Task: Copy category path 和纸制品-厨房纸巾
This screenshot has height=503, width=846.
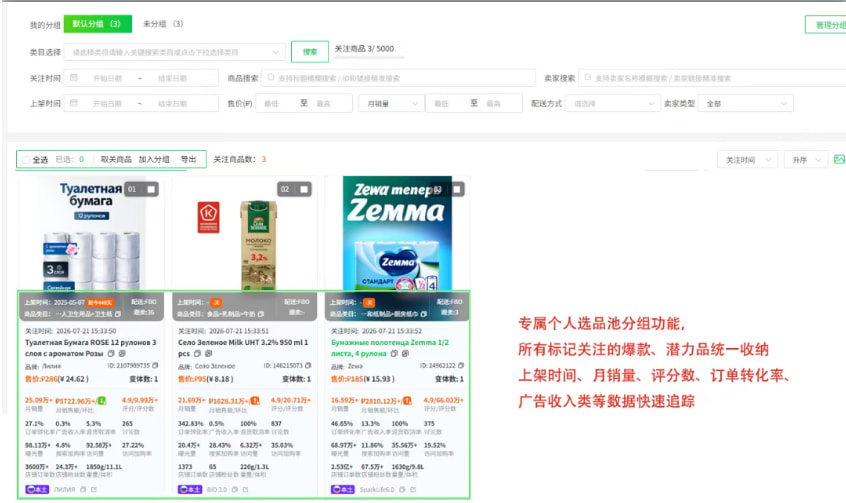Action: point(424,314)
